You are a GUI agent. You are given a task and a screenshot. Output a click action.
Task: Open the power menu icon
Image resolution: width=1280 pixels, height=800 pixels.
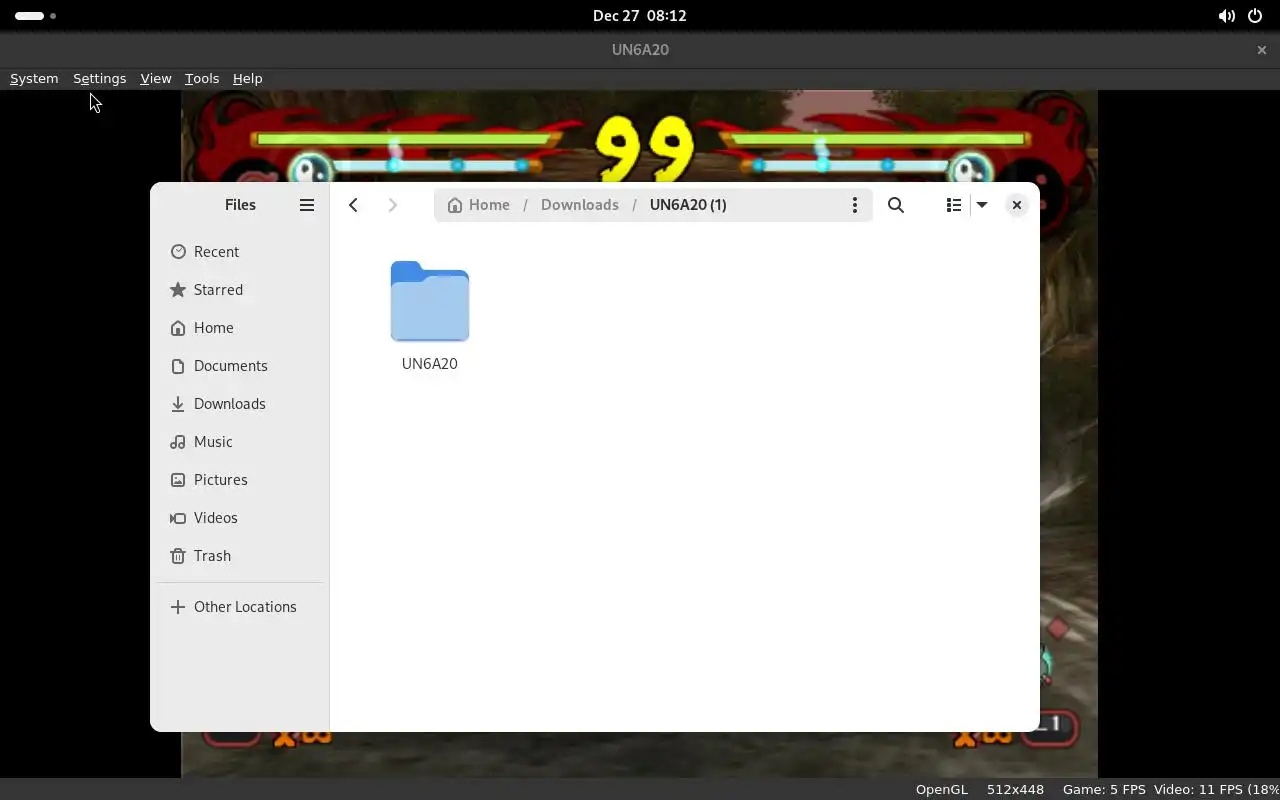(1255, 16)
